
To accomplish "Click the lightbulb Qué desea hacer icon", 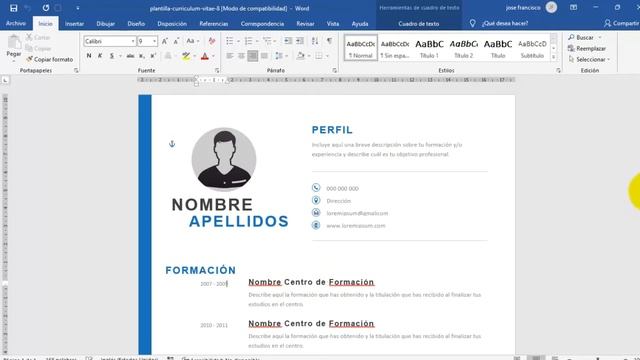I will [472, 24].
